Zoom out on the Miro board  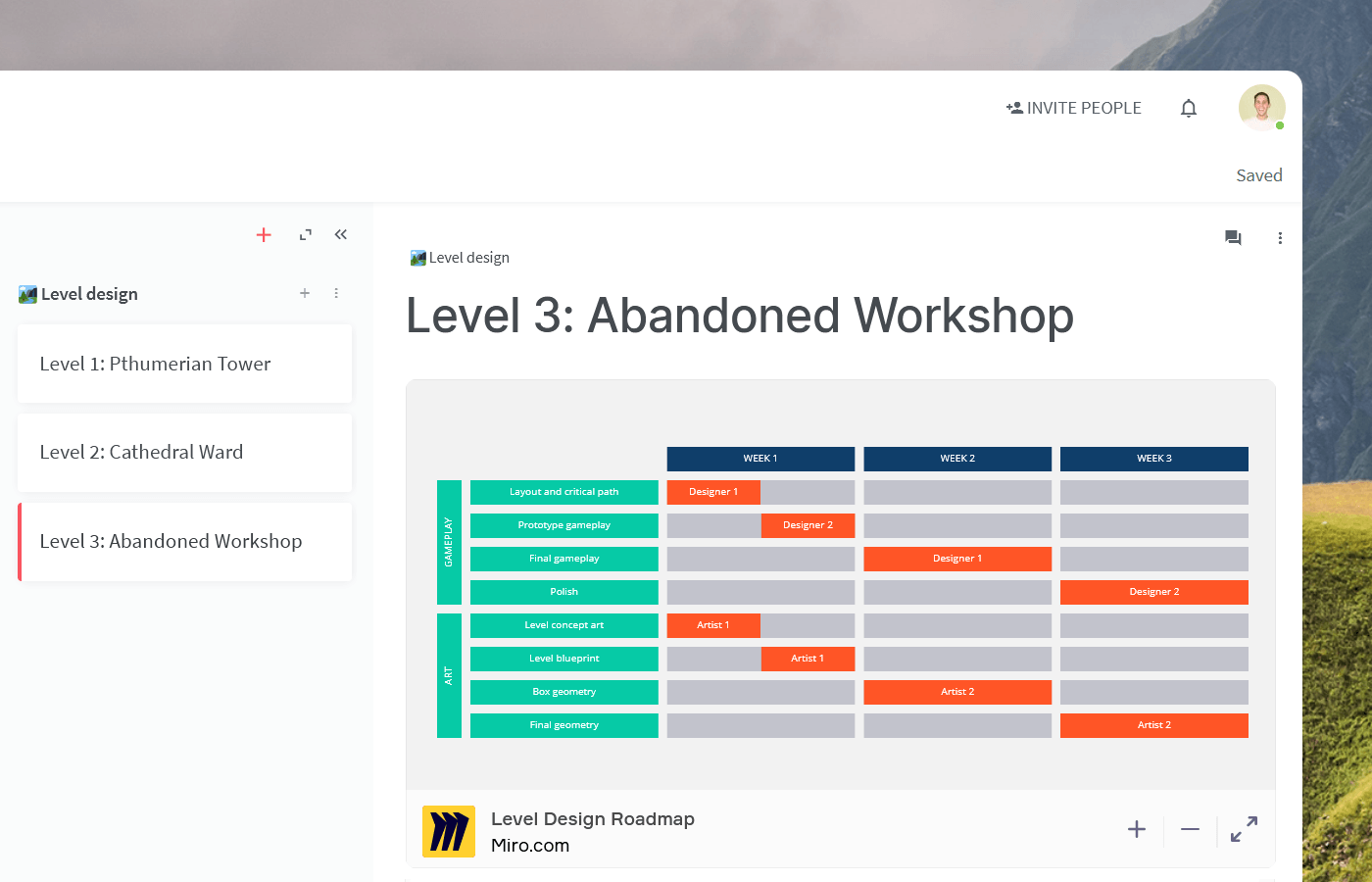(1190, 830)
